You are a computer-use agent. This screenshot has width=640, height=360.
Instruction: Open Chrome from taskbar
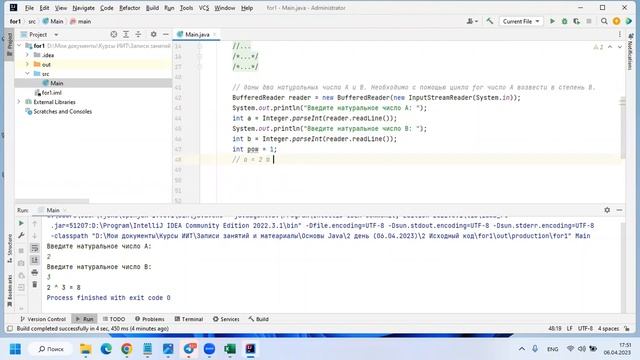[x=127, y=349]
